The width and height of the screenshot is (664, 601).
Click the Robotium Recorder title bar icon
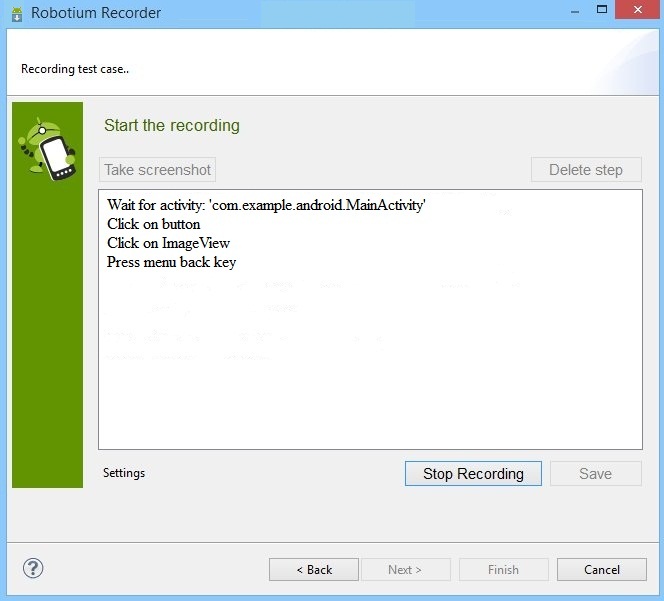(17, 14)
